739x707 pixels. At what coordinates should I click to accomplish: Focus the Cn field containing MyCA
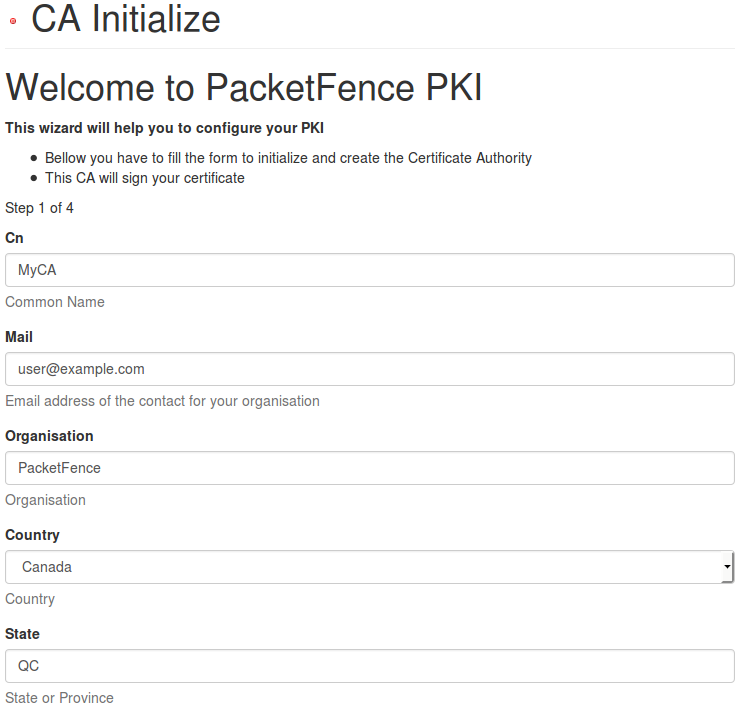pos(370,270)
